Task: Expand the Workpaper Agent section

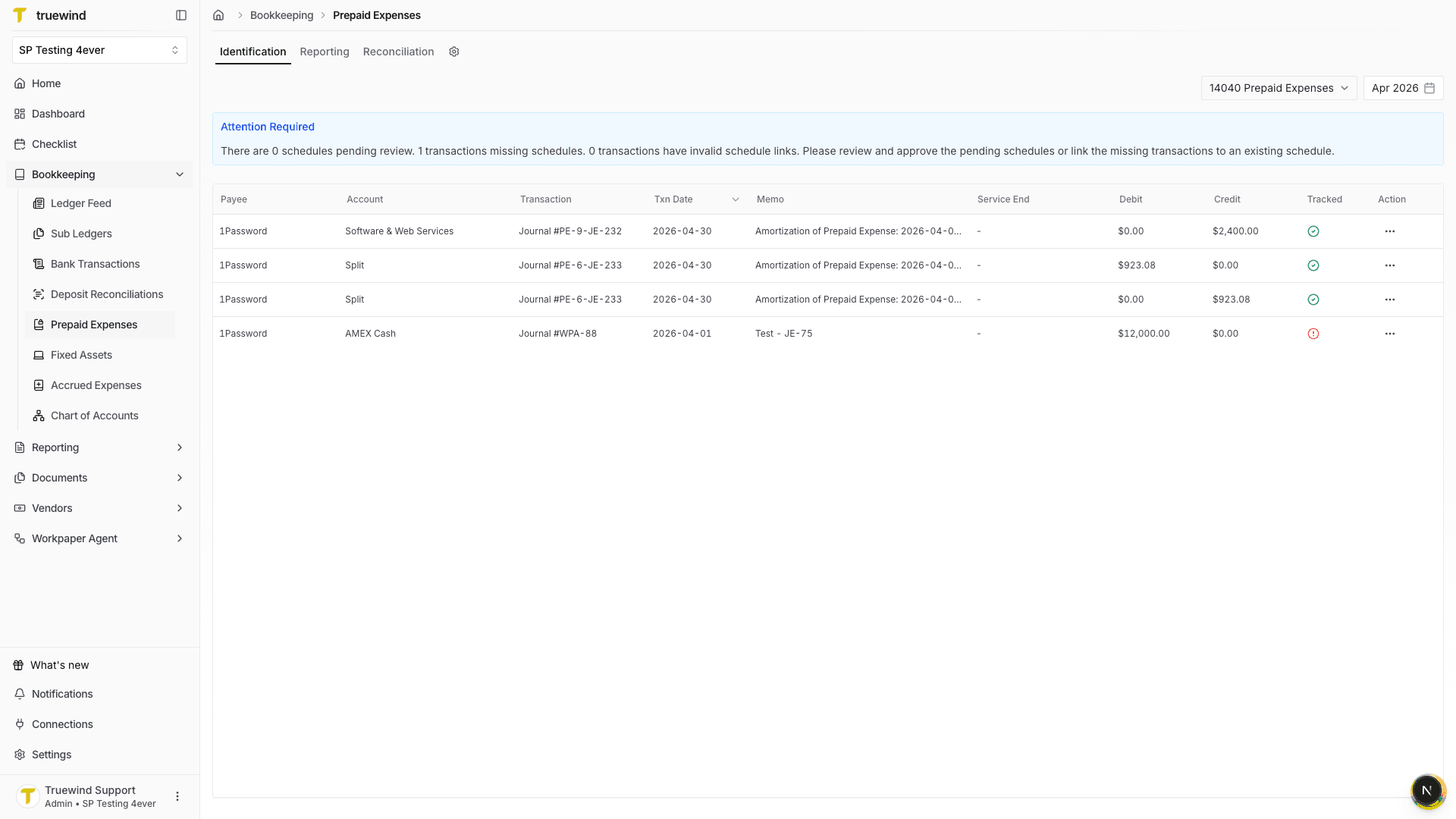Action: (x=99, y=538)
